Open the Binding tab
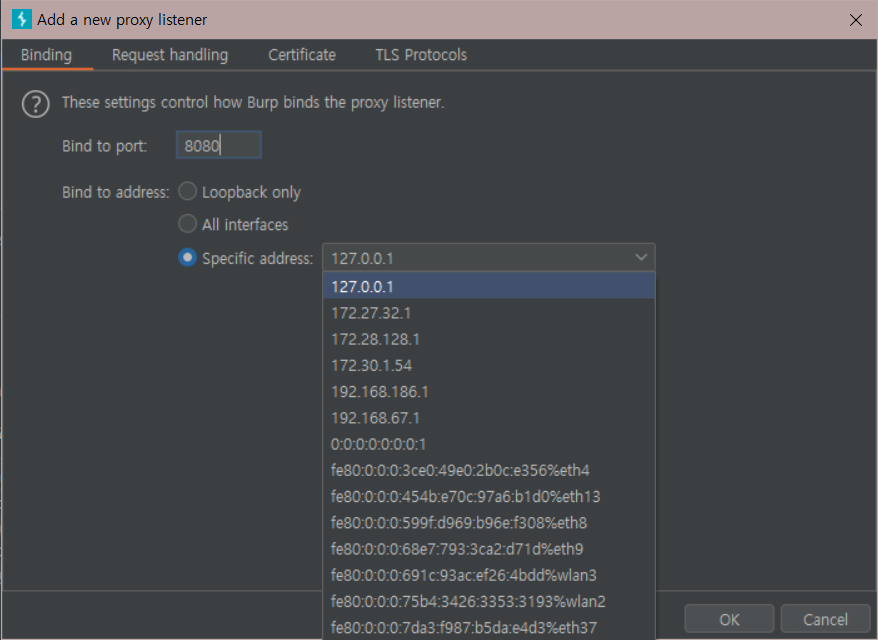 point(46,55)
